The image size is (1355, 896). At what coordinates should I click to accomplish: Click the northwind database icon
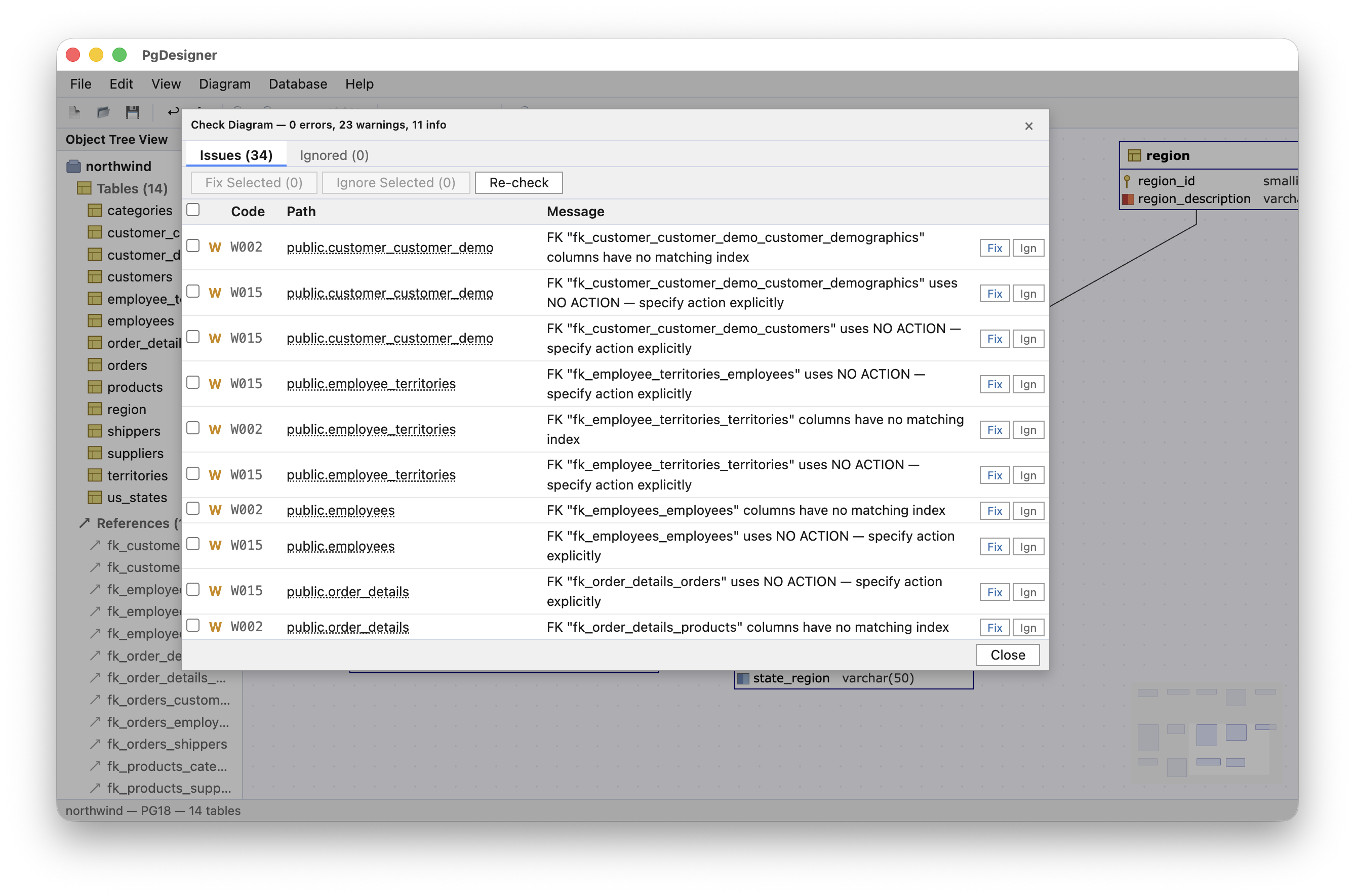click(x=73, y=166)
